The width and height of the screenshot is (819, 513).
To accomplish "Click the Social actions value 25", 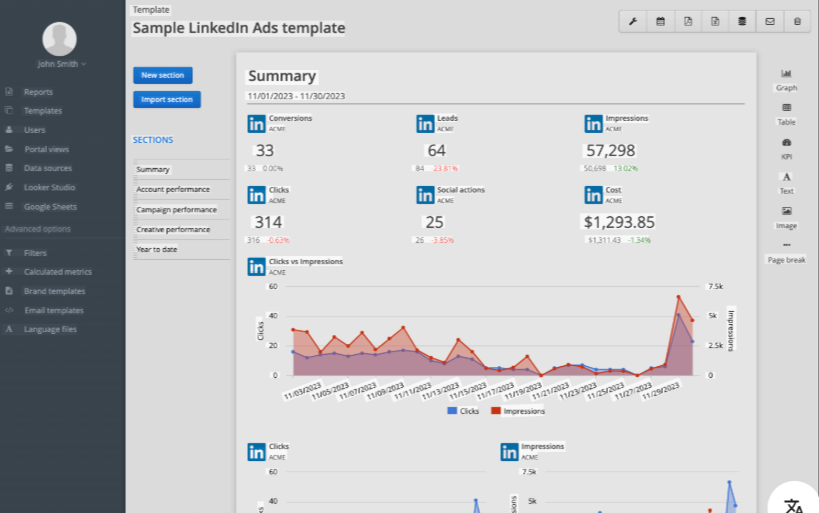I will (x=434, y=223).
